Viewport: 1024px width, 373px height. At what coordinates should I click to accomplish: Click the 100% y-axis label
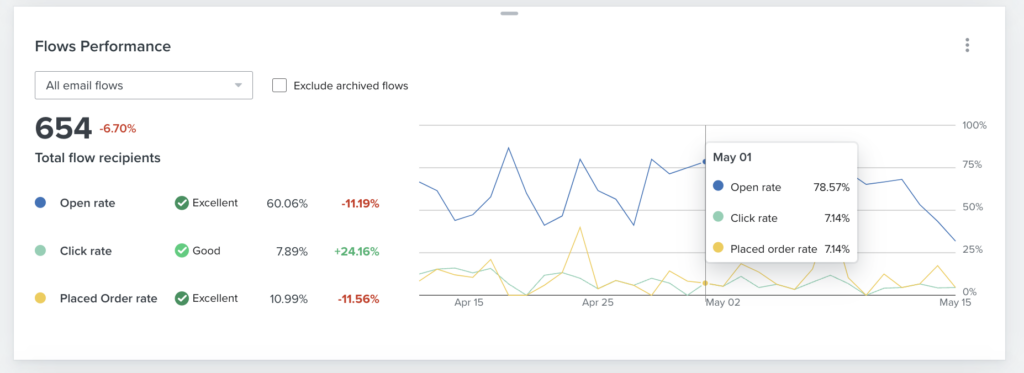click(x=974, y=125)
